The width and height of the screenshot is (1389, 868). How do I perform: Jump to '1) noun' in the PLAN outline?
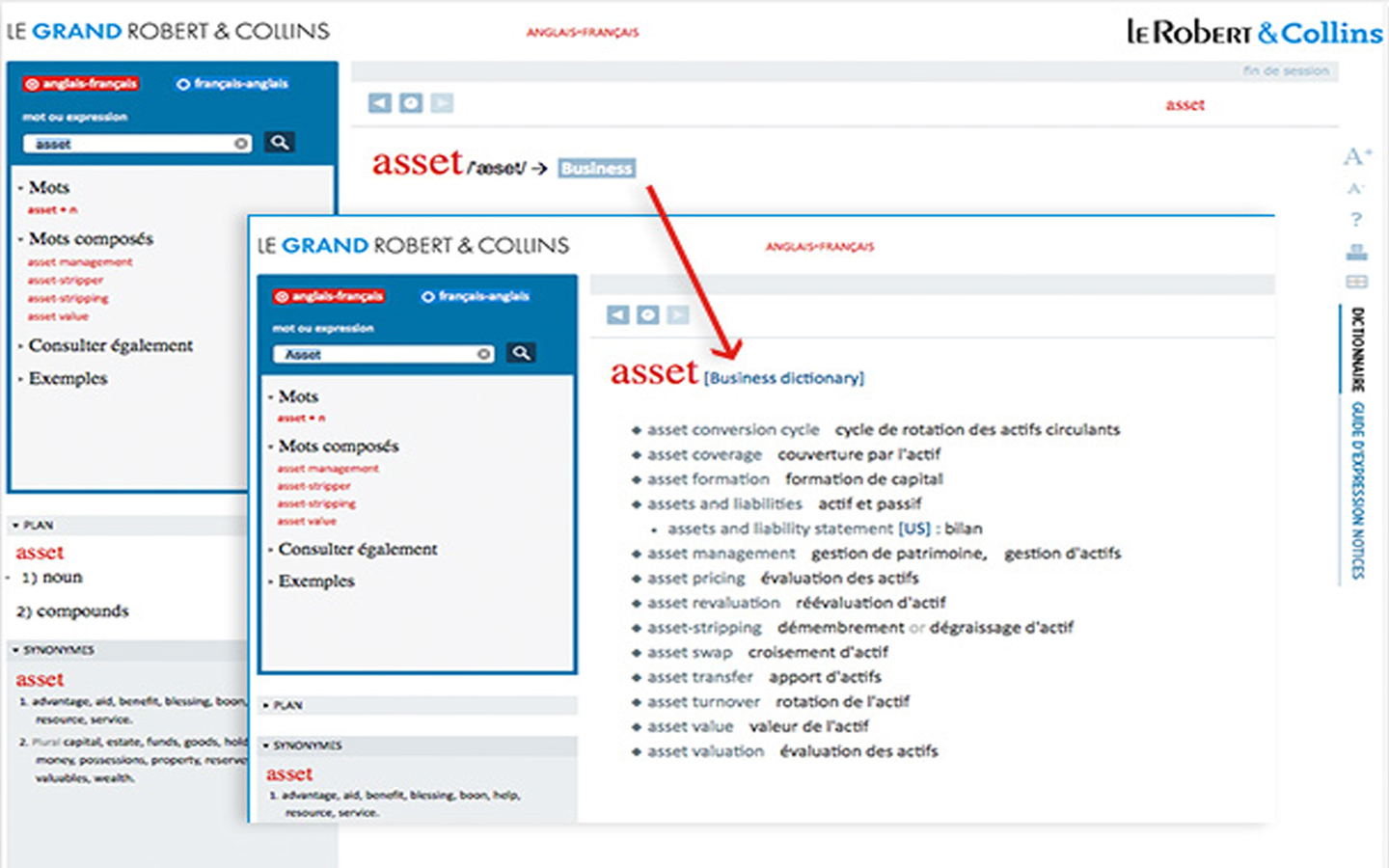pos(51,578)
